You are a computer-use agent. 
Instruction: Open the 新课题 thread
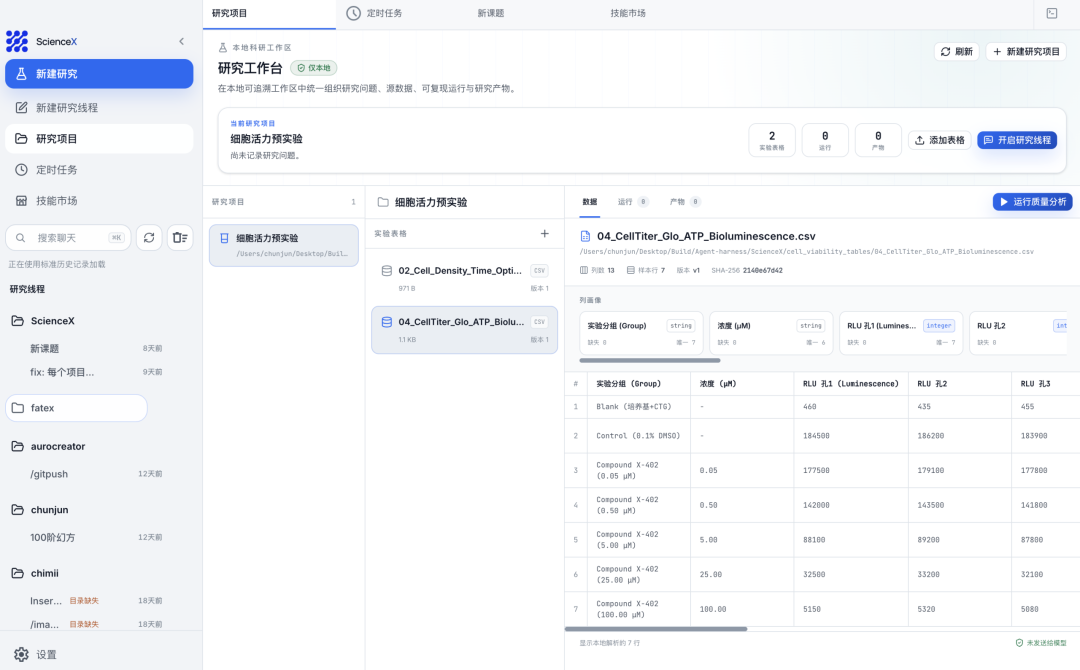click(96, 348)
